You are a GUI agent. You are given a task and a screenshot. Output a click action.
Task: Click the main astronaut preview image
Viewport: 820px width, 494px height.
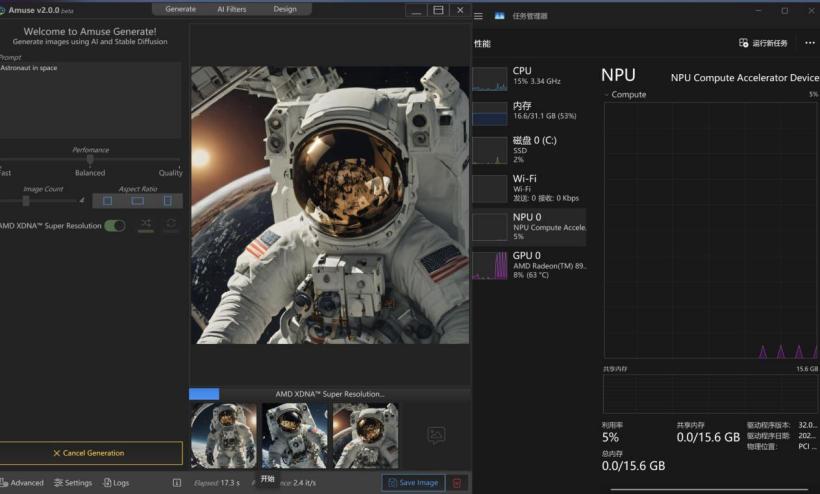pos(330,205)
